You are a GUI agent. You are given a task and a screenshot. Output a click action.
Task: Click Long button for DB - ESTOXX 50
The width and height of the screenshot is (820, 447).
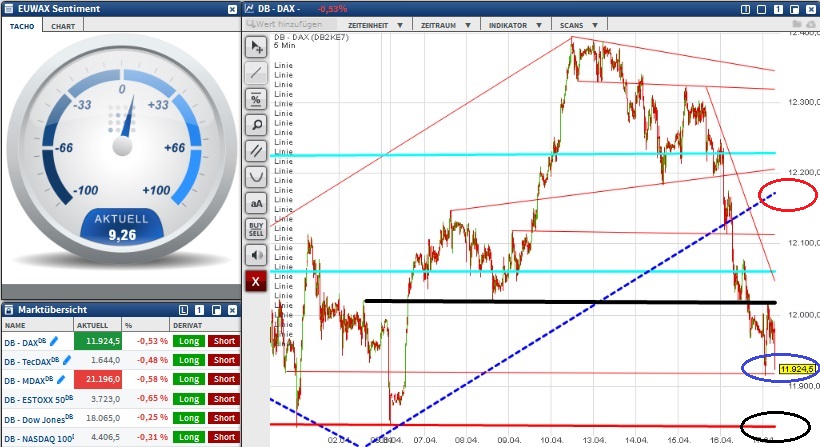tap(189, 399)
